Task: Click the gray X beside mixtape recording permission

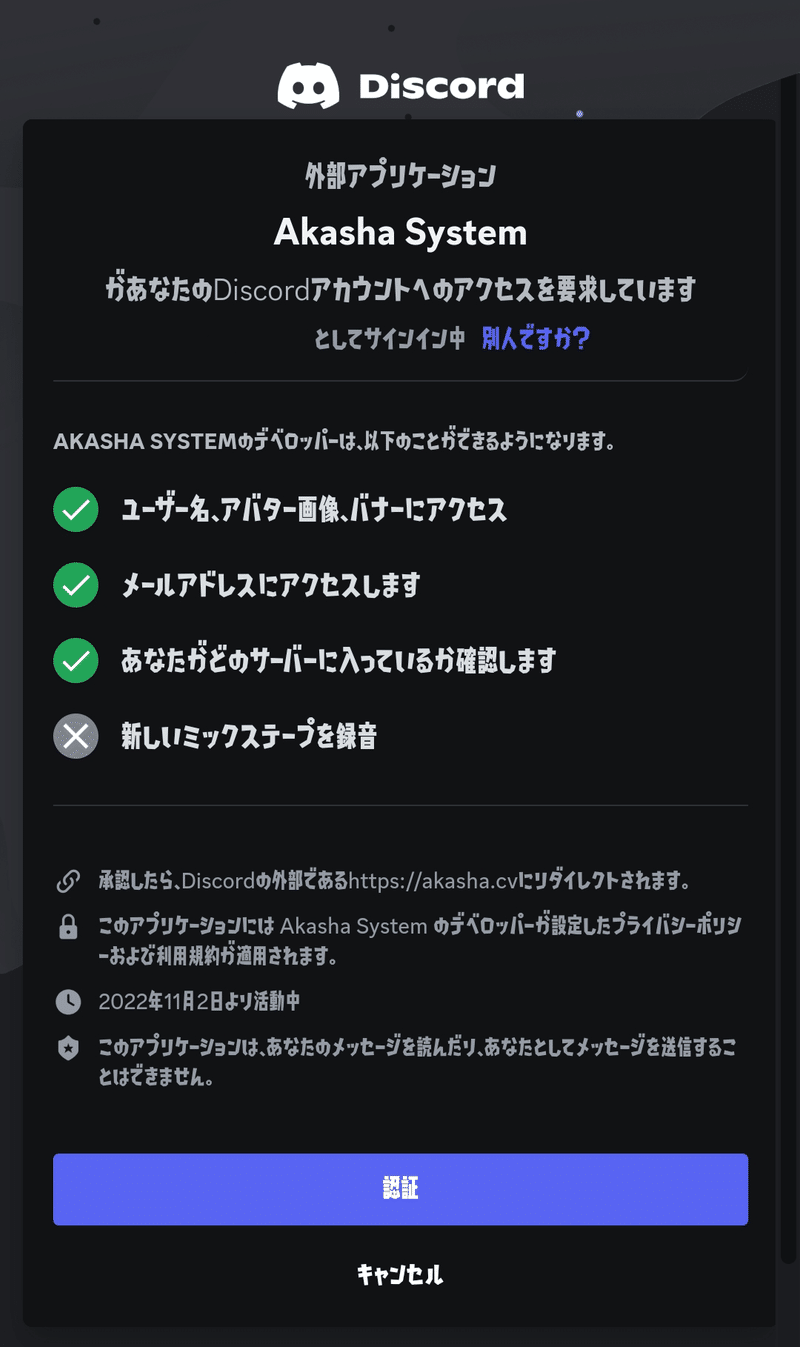Action: (x=76, y=736)
